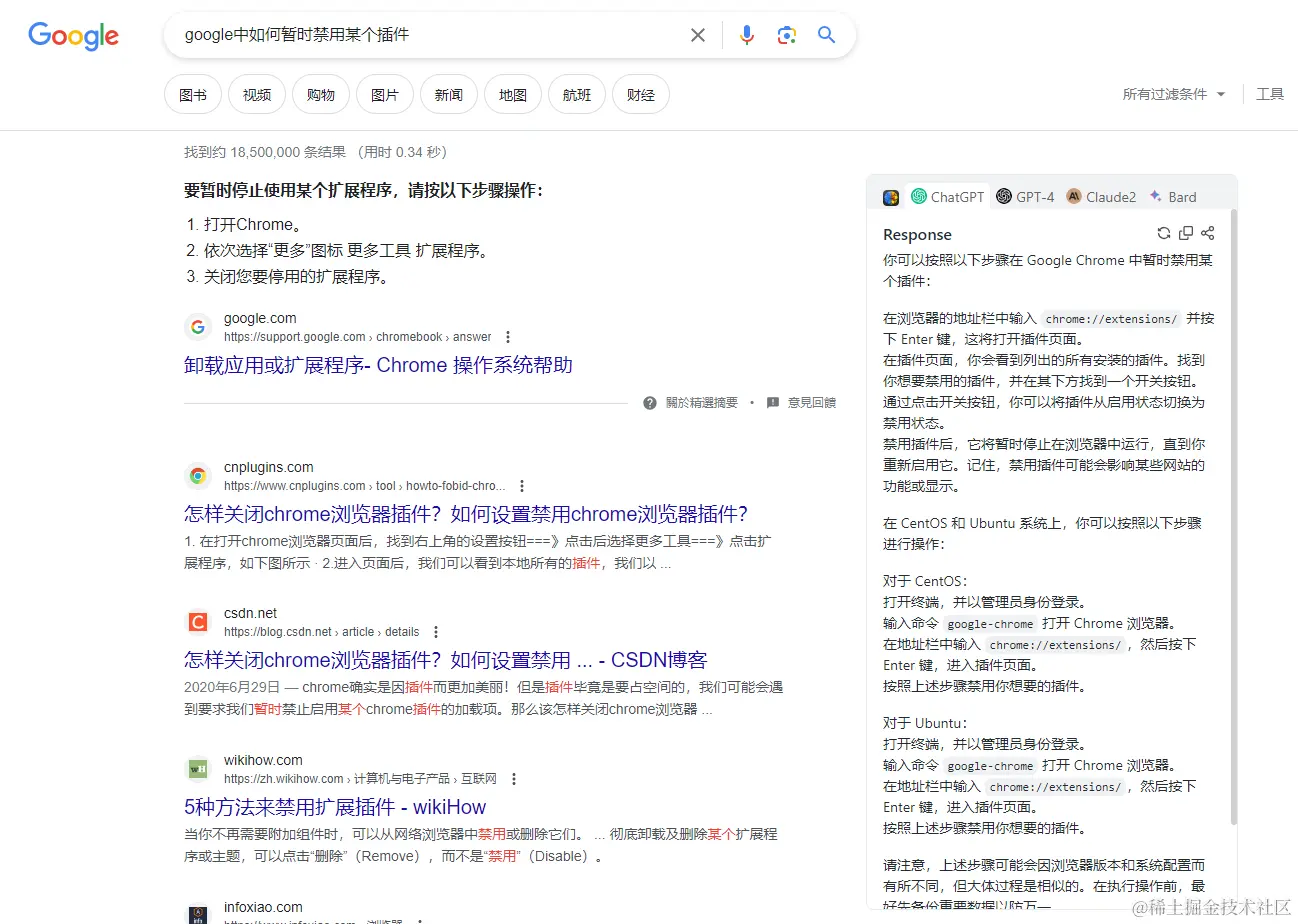
Task: Open the sidebar extension brain logo icon
Action: click(x=891, y=197)
